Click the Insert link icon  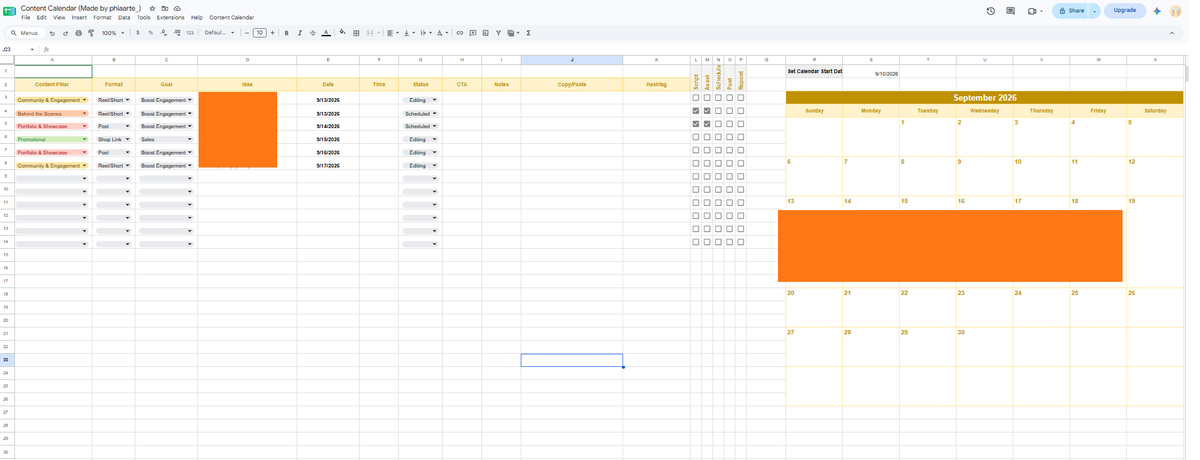pyautogui.click(x=459, y=33)
